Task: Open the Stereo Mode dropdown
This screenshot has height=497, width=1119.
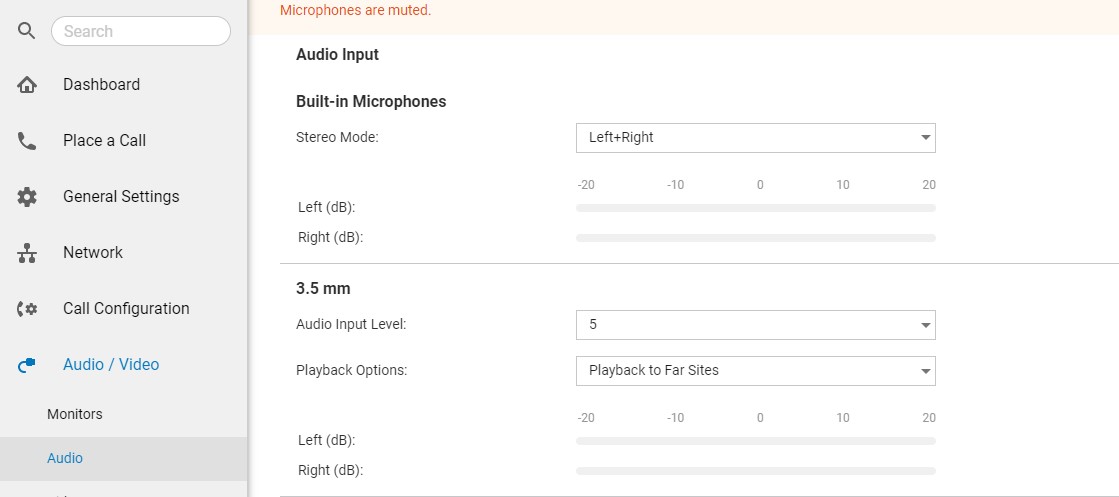Action: 755,138
